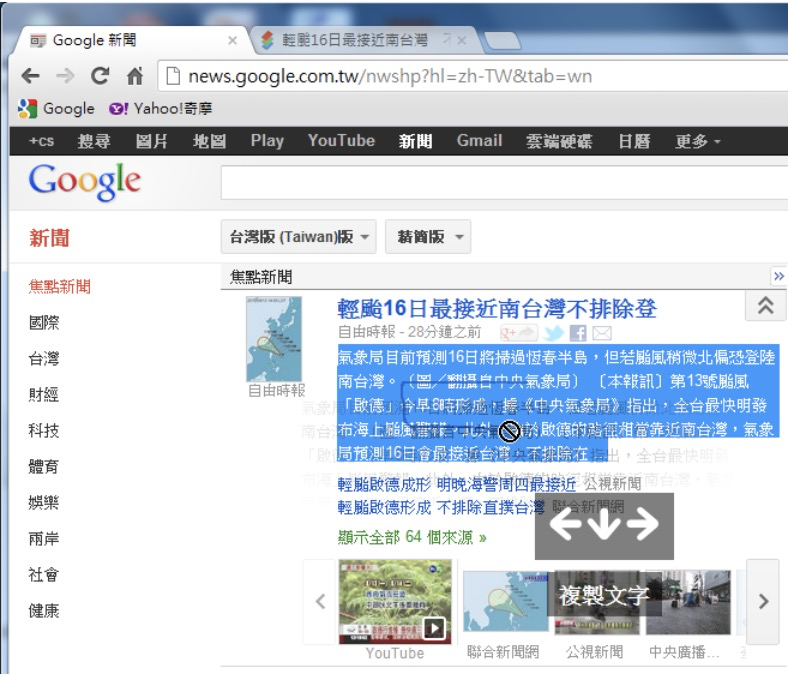
Task: Close the 輕颱16日最接近南台灣 tab
Action: [462, 40]
